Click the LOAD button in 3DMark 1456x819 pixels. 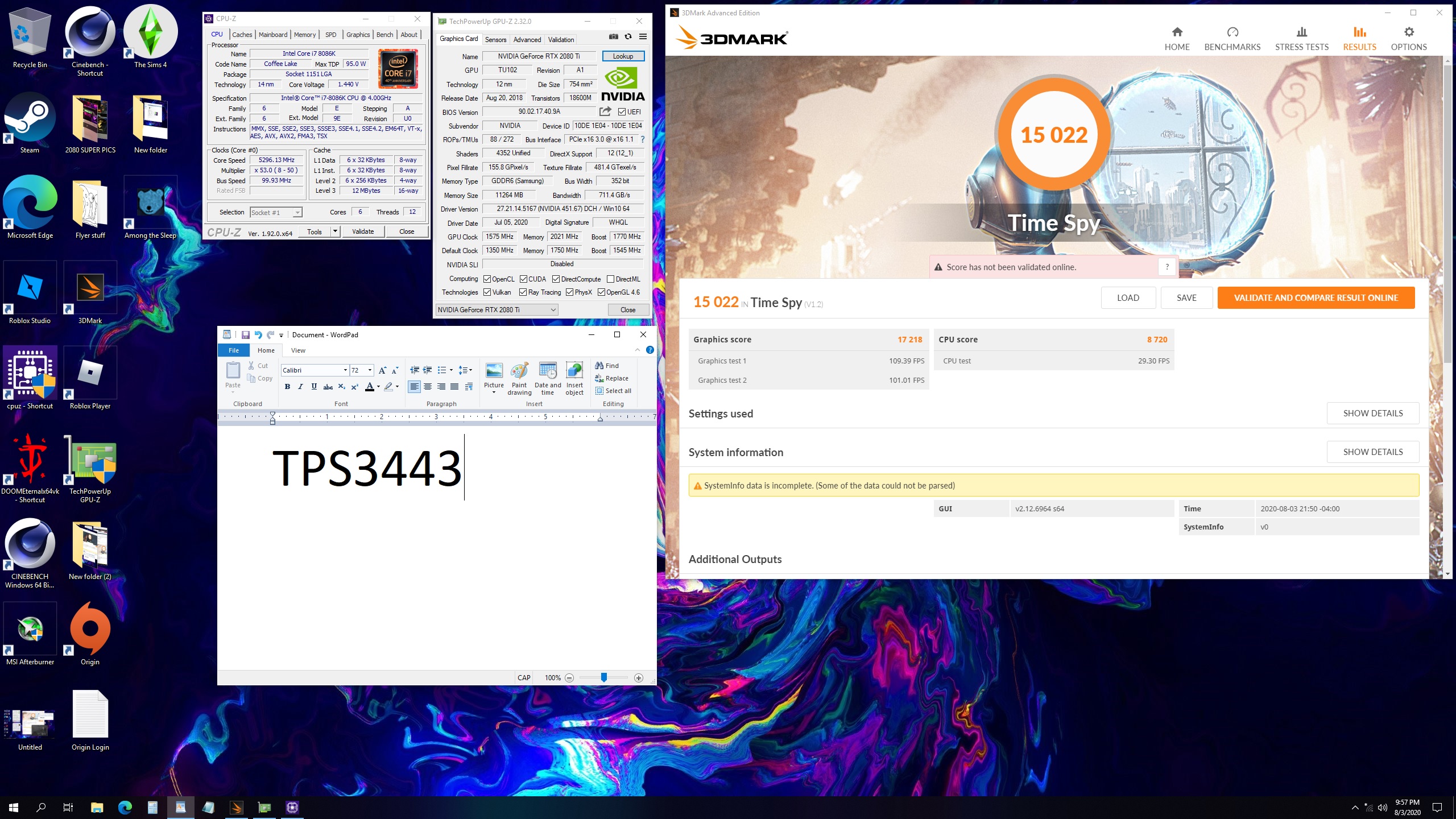pyautogui.click(x=1128, y=298)
